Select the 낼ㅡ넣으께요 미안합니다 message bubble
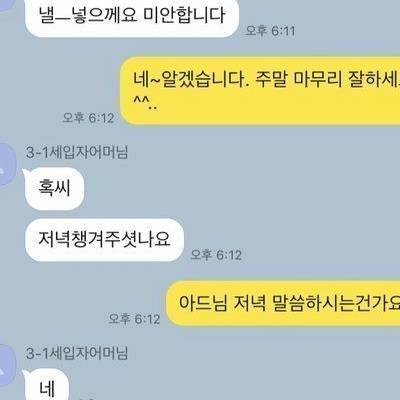 132,17
